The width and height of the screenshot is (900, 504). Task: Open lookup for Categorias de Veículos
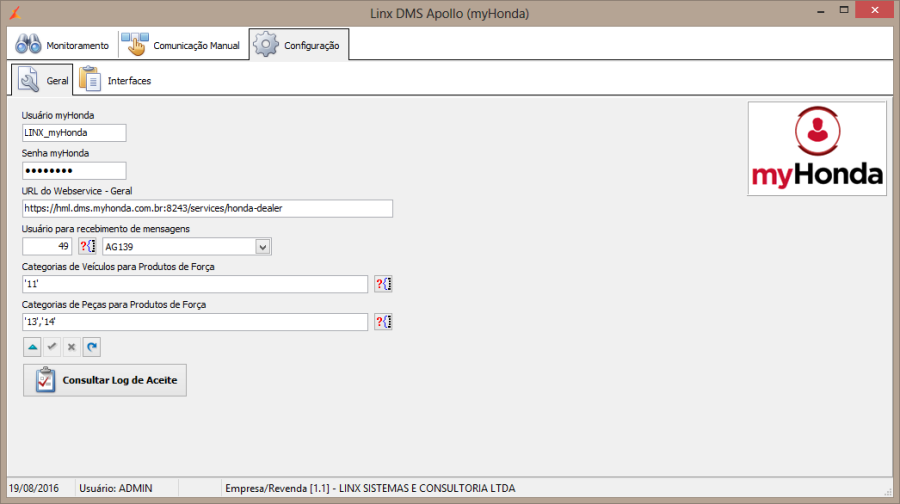pos(383,284)
